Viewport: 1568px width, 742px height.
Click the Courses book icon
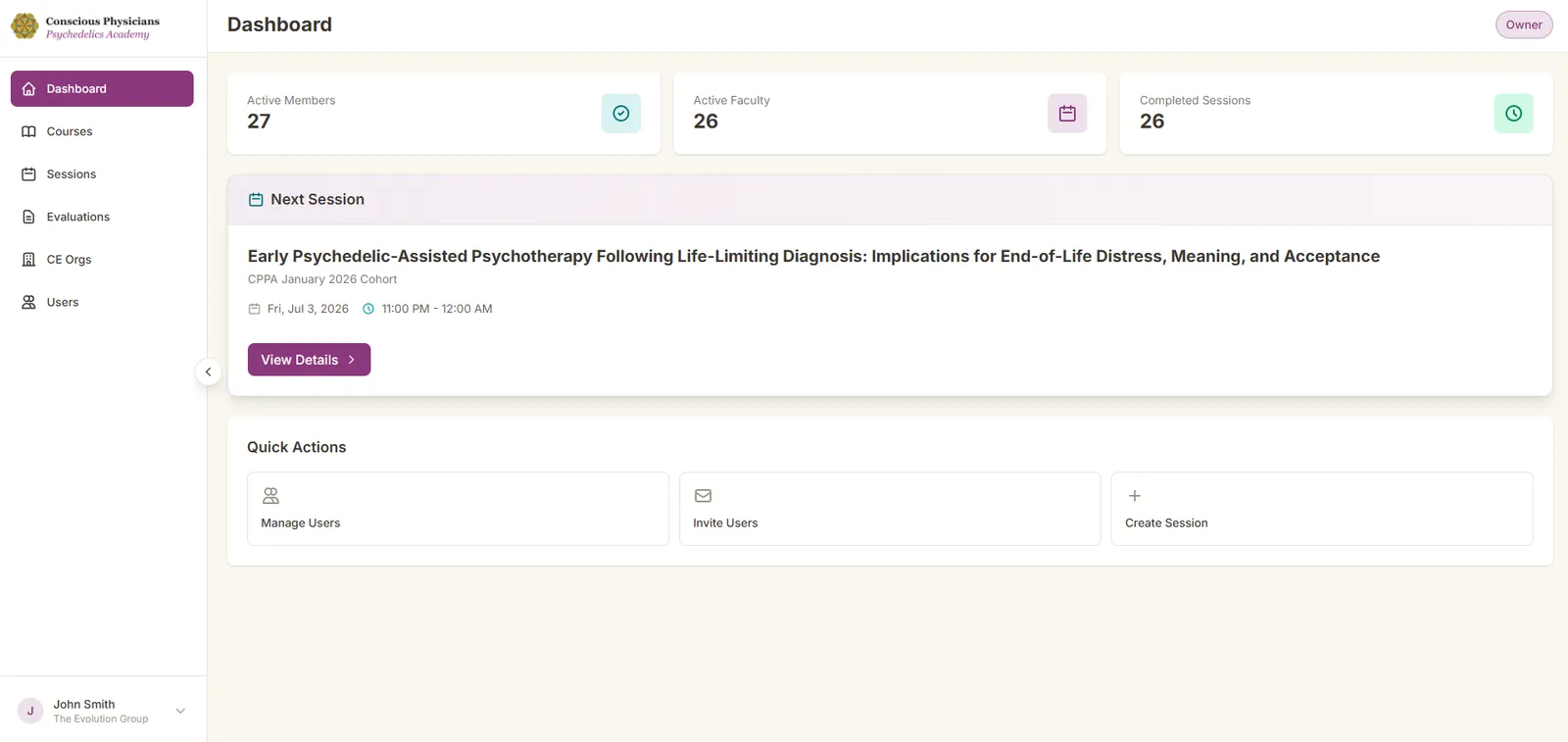[28, 131]
